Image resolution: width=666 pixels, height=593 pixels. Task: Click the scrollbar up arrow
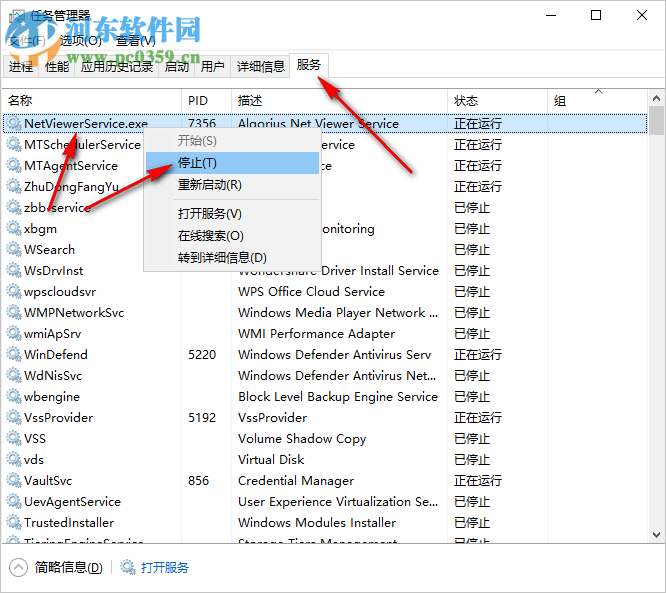[x=656, y=99]
